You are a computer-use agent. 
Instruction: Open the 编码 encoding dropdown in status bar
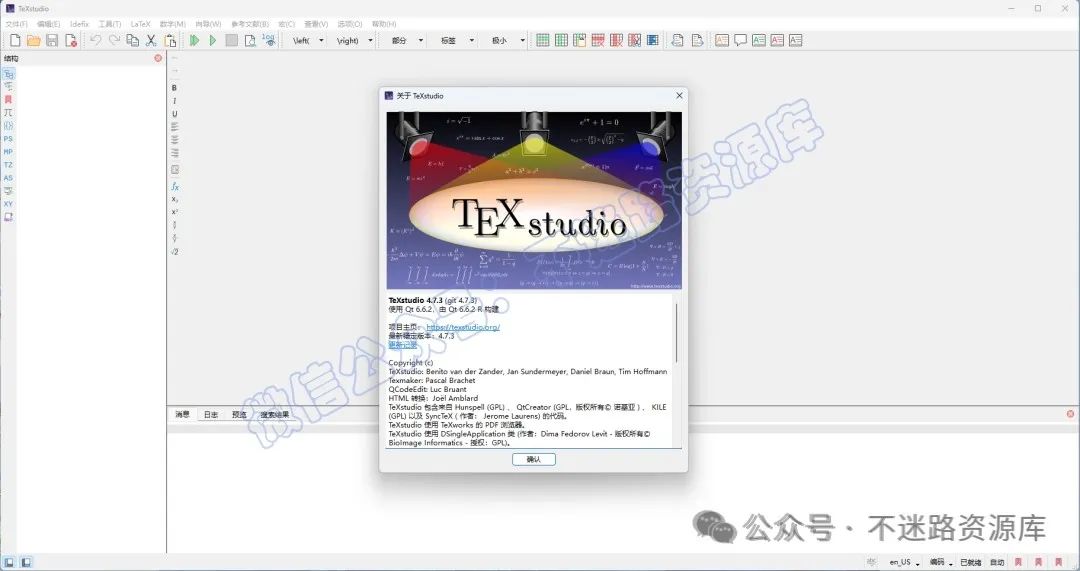941,563
